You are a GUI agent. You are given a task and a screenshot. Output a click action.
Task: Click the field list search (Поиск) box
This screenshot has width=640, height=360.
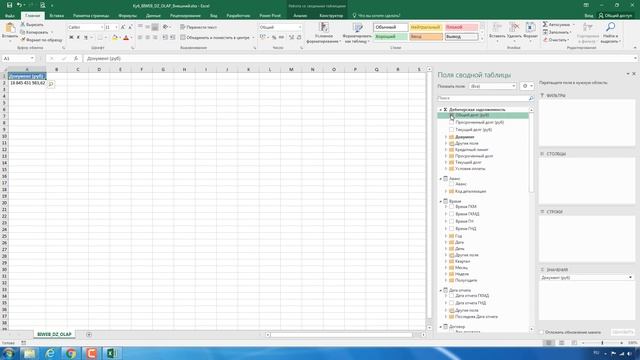pos(482,98)
